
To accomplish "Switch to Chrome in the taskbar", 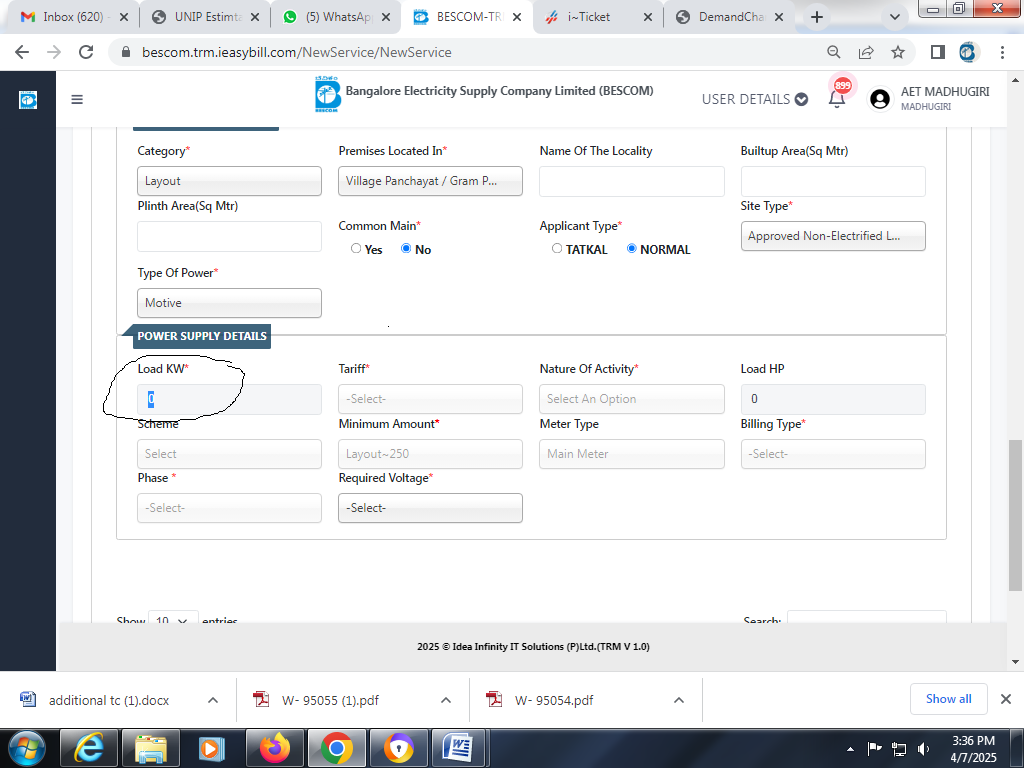I will (x=336, y=748).
